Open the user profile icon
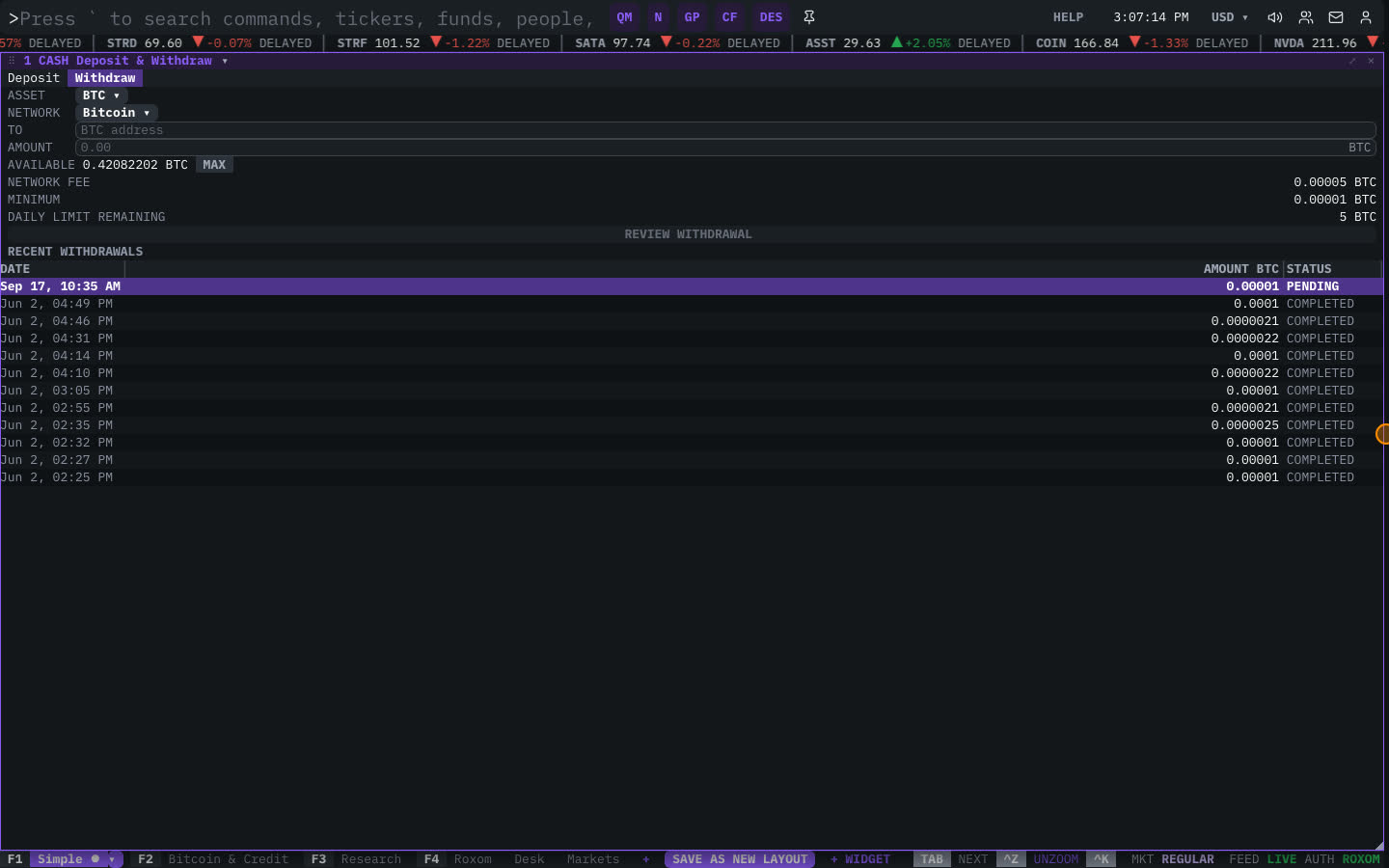The width and height of the screenshot is (1389, 868). click(x=1366, y=17)
